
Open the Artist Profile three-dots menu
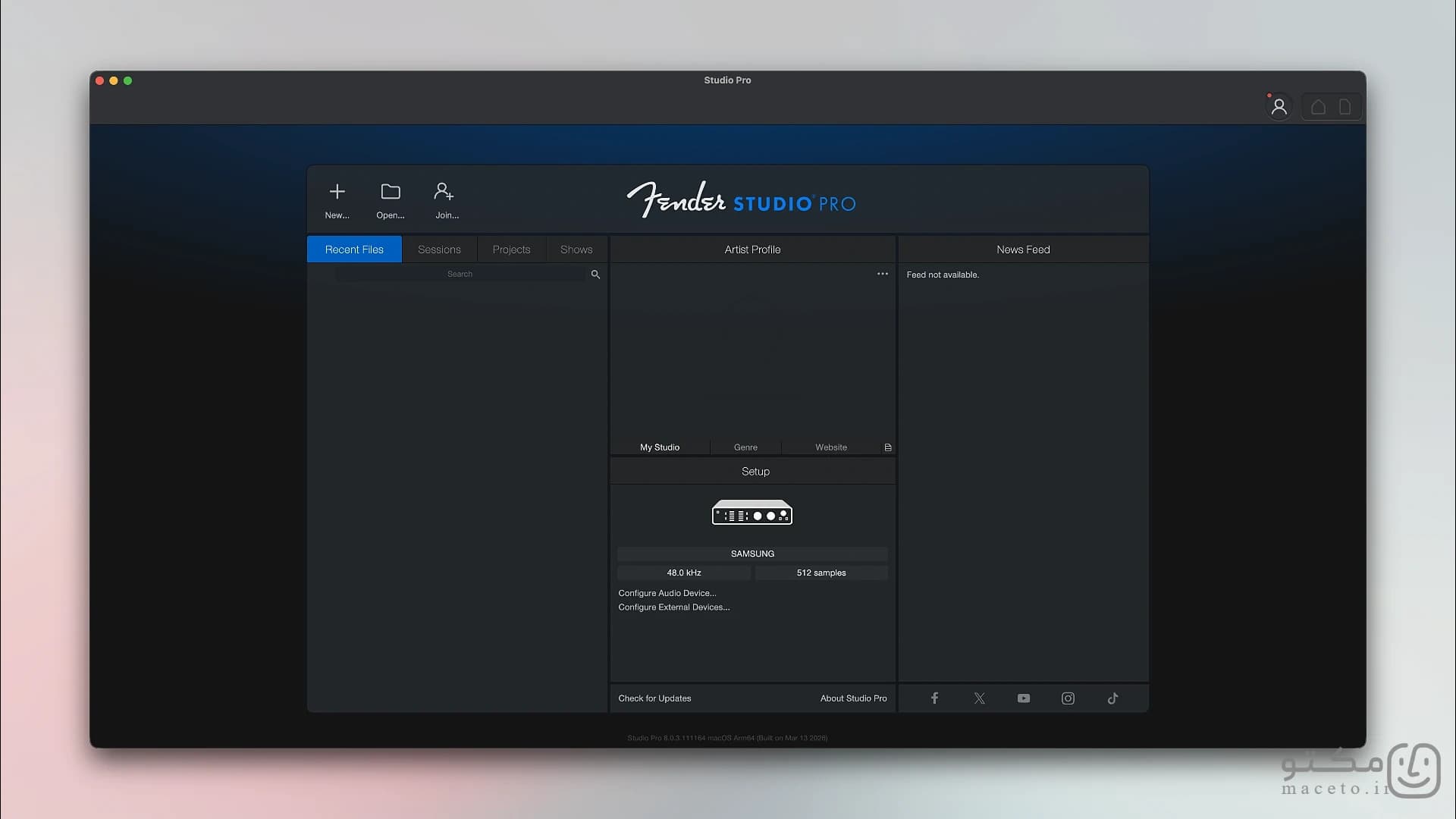pos(882,274)
